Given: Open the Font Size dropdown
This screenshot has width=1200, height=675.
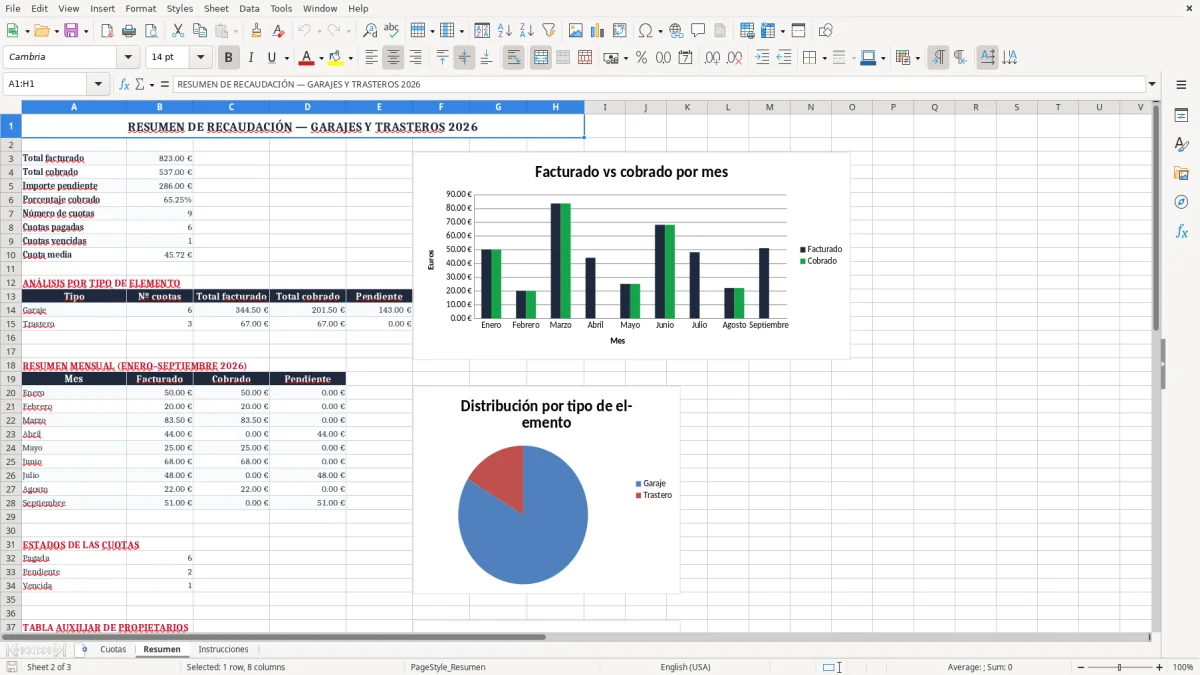Looking at the screenshot, I should click(201, 58).
